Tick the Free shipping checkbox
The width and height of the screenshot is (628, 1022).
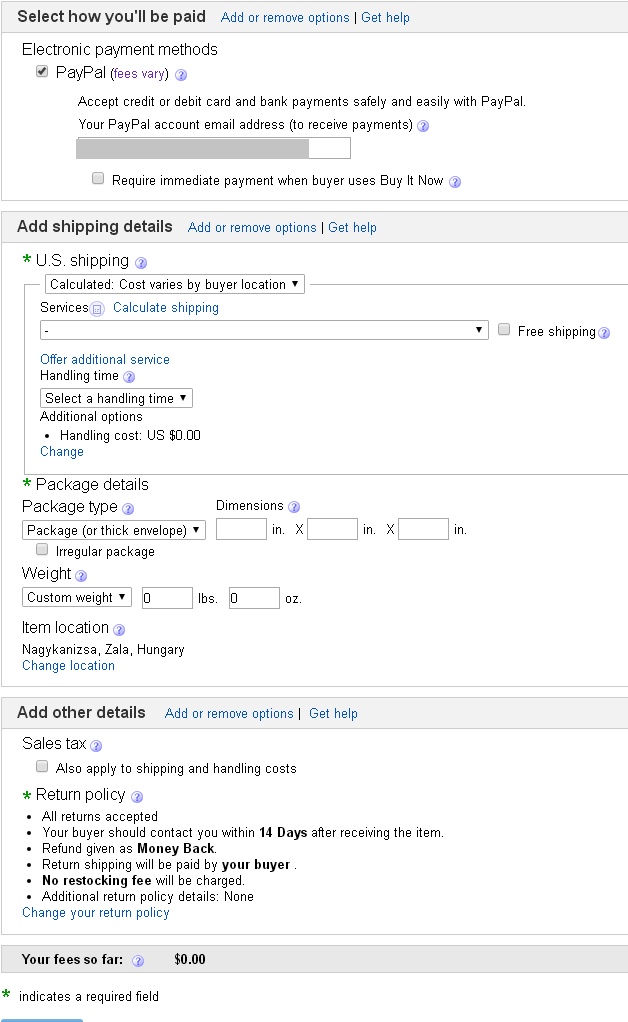pos(504,330)
